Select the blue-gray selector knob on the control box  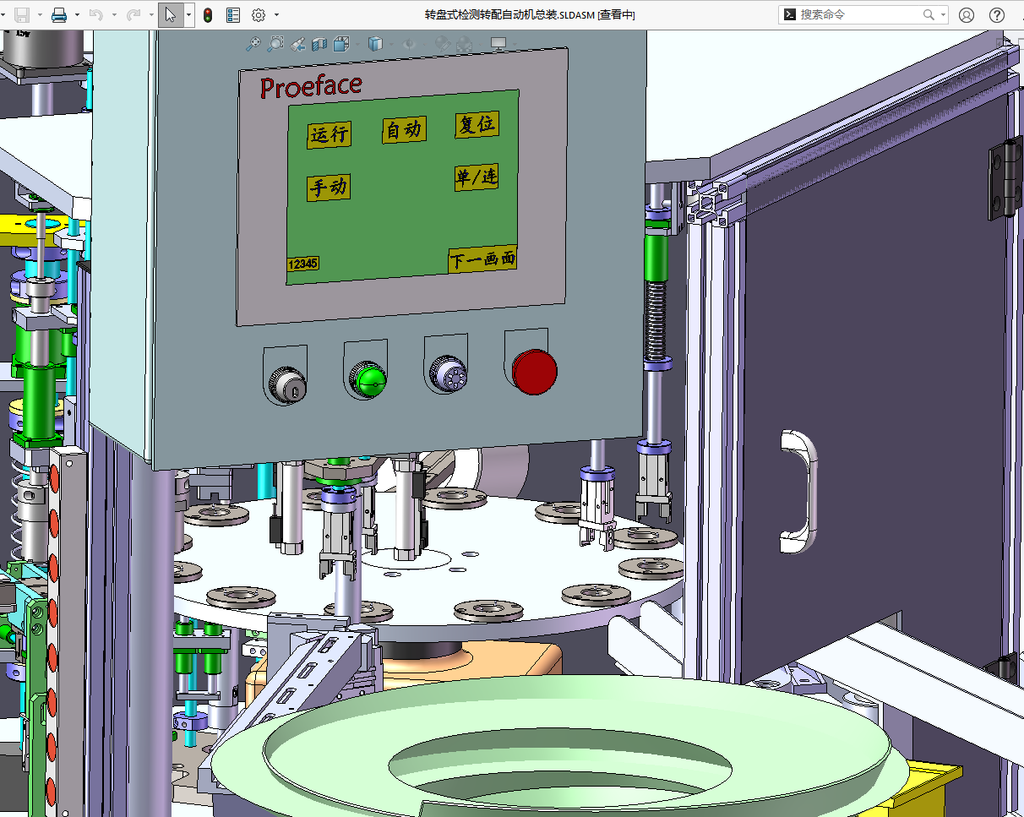pos(448,374)
